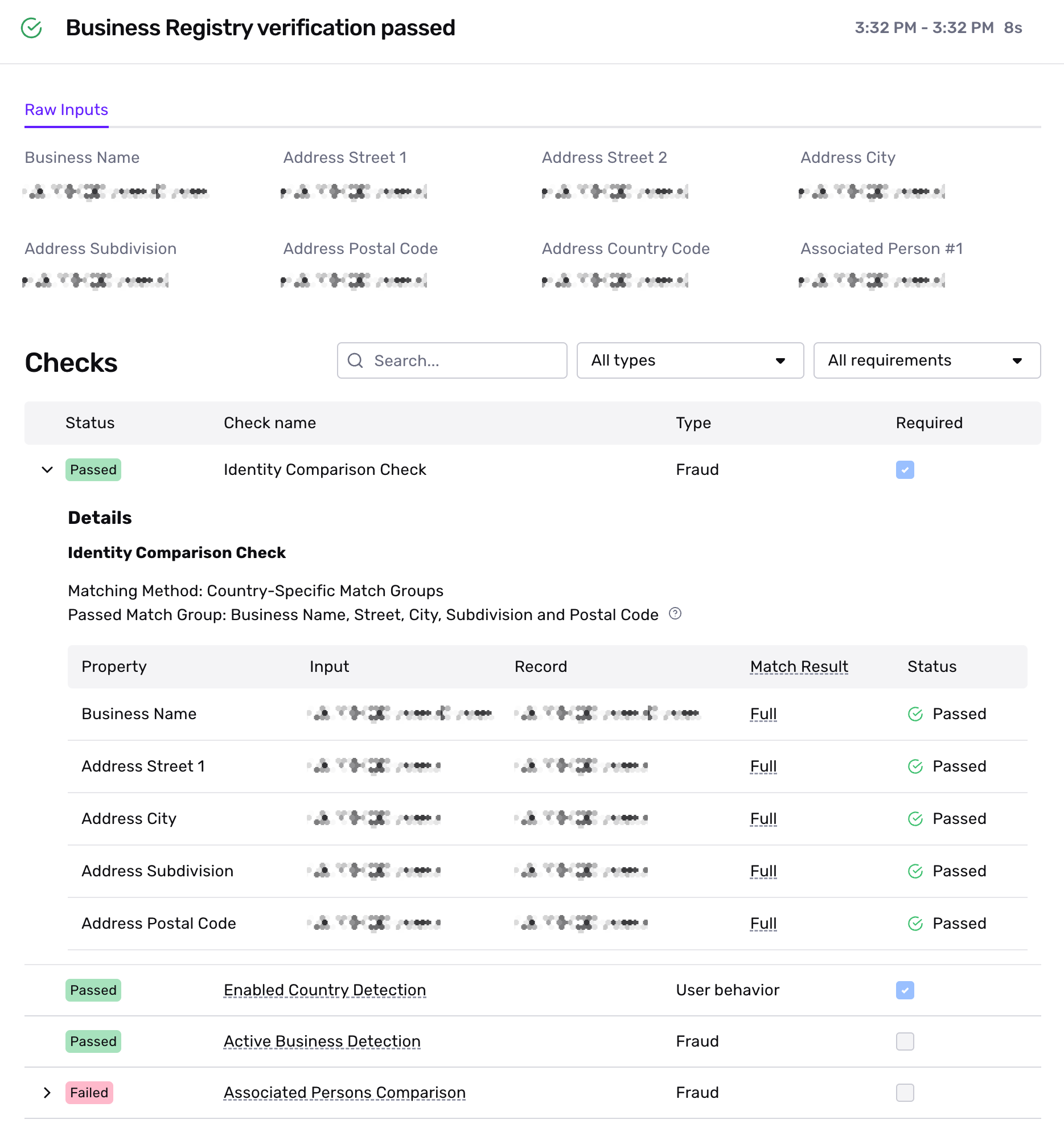Click passed check icon in Address Postal Code row
The height and width of the screenshot is (1136, 1064).
tap(915, 924)
